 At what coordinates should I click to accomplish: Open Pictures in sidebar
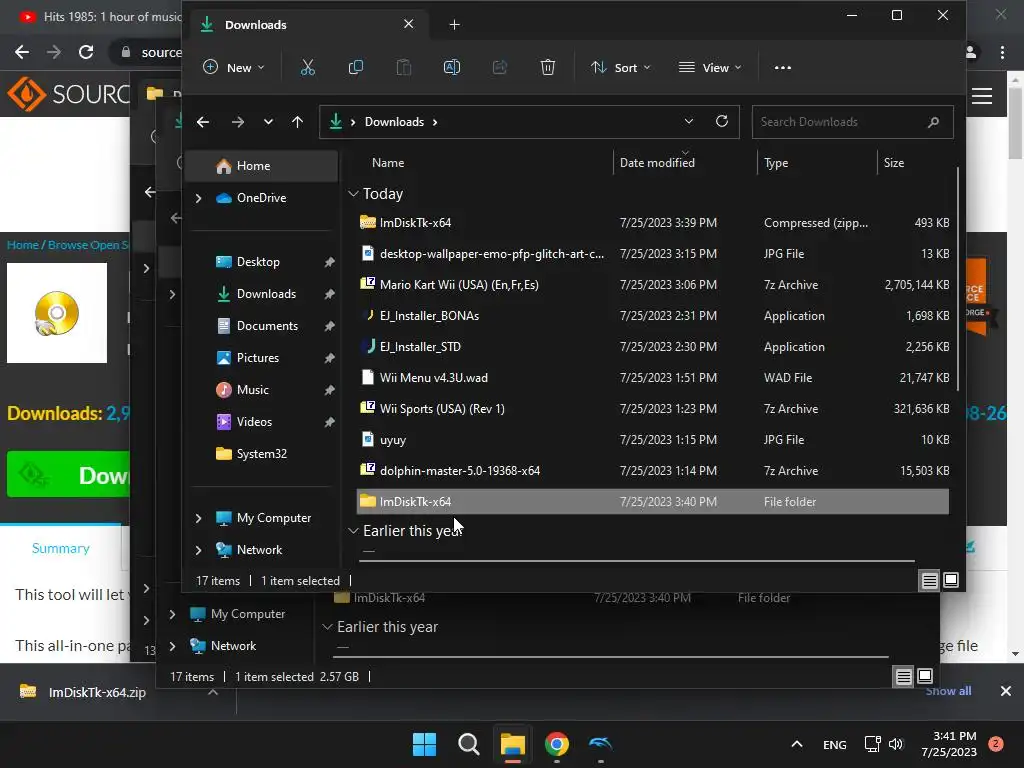257,358
